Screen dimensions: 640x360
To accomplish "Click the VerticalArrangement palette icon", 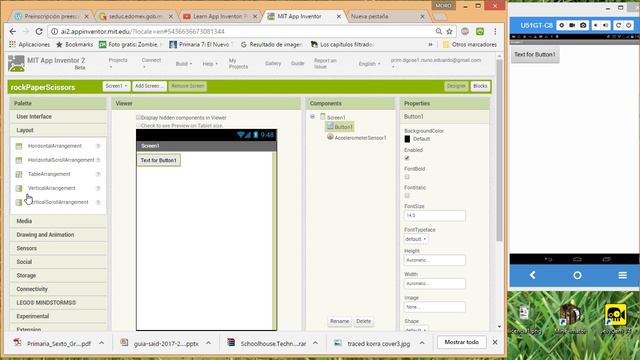I will click(19, 188).
